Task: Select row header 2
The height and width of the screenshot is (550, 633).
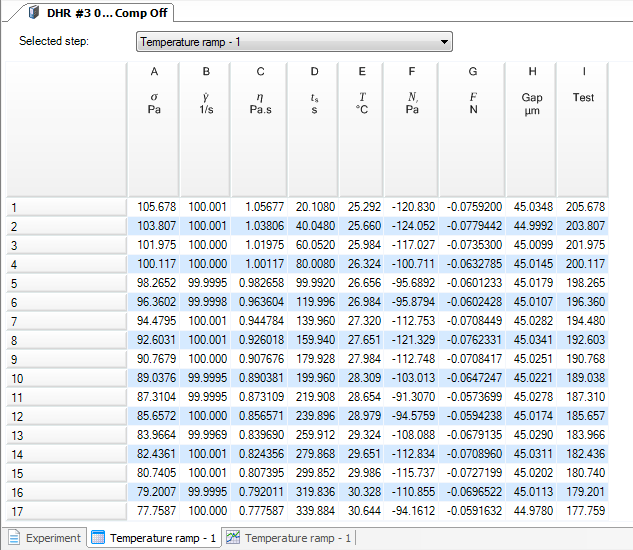Action: click(x=67, y=226)
